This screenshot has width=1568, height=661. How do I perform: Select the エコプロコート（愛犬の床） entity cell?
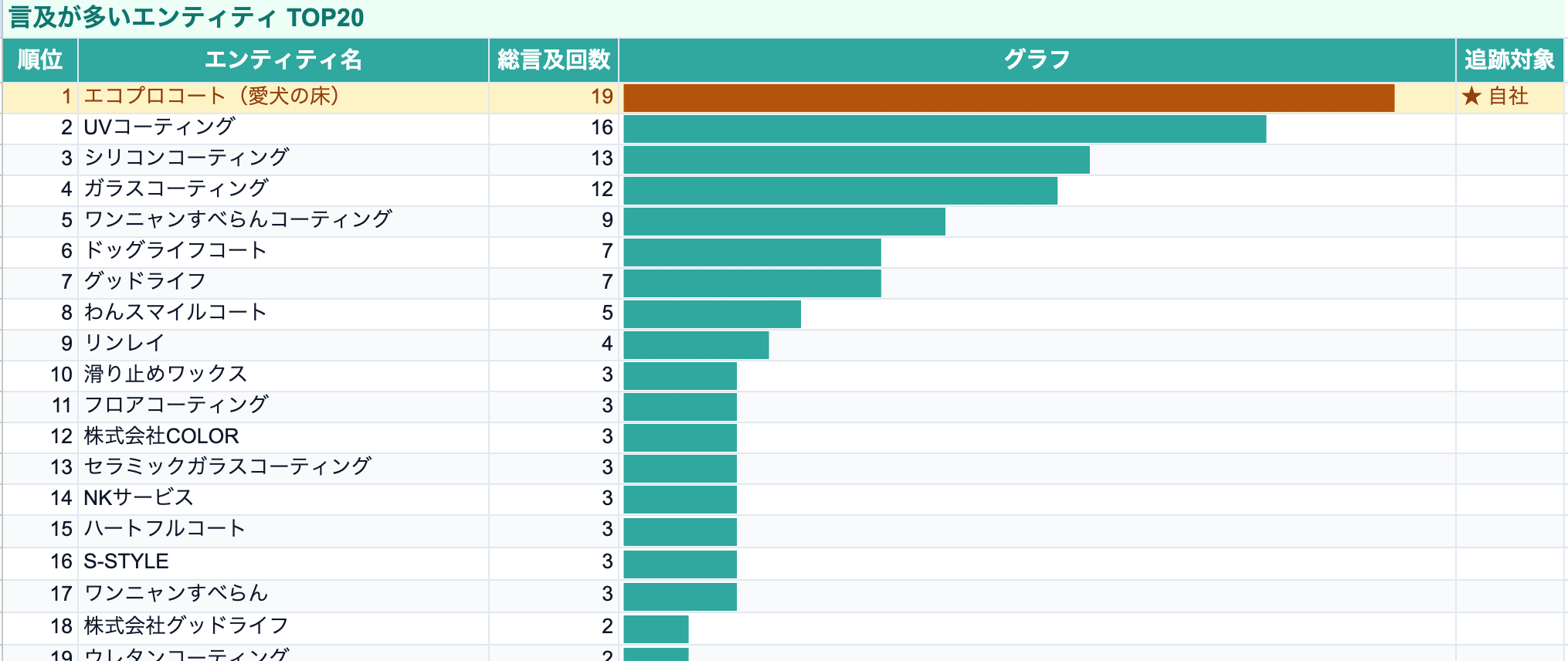[x=283, y=97]
